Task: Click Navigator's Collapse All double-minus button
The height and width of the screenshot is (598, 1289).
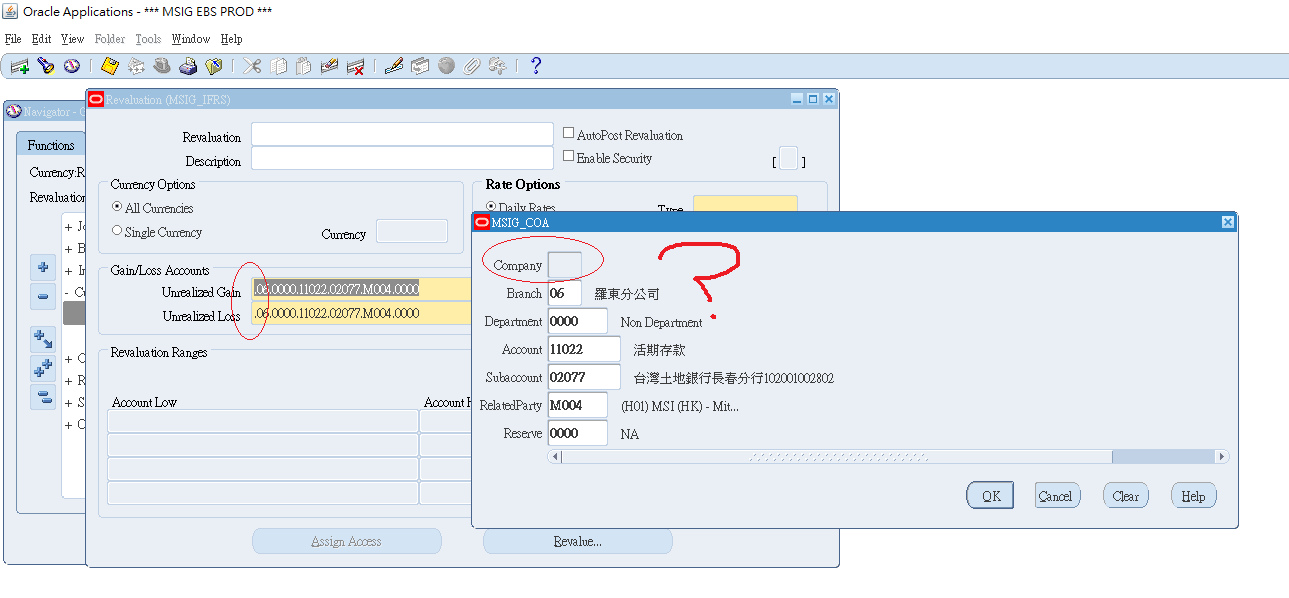Action: tap(43, 397)
